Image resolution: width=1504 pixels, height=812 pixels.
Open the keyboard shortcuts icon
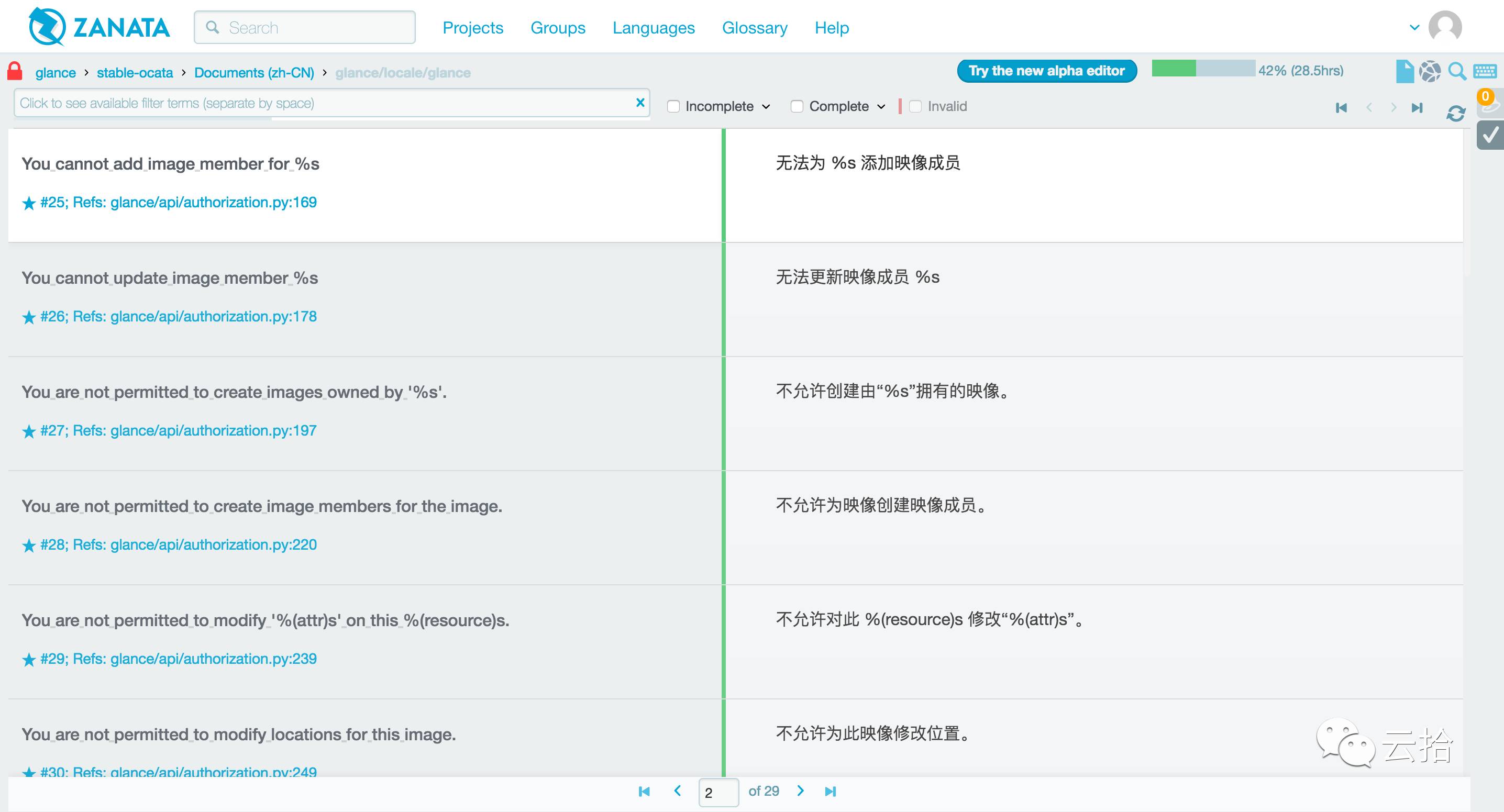(x=1484, y=71)
